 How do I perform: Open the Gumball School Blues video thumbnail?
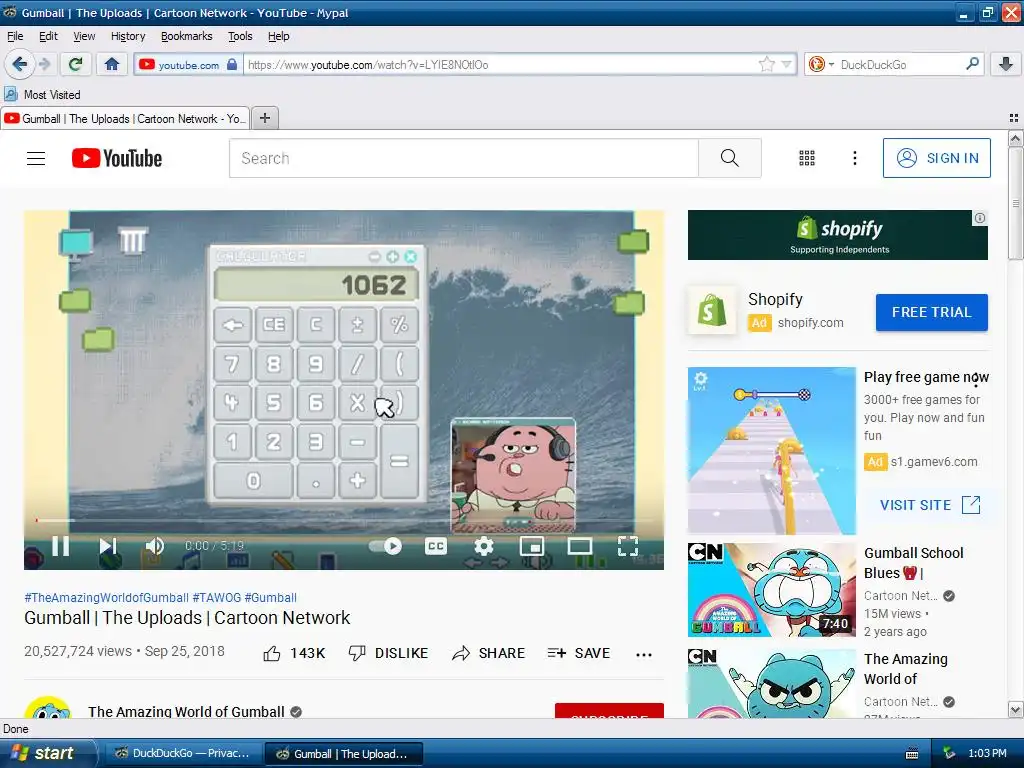tap(771, 590)
